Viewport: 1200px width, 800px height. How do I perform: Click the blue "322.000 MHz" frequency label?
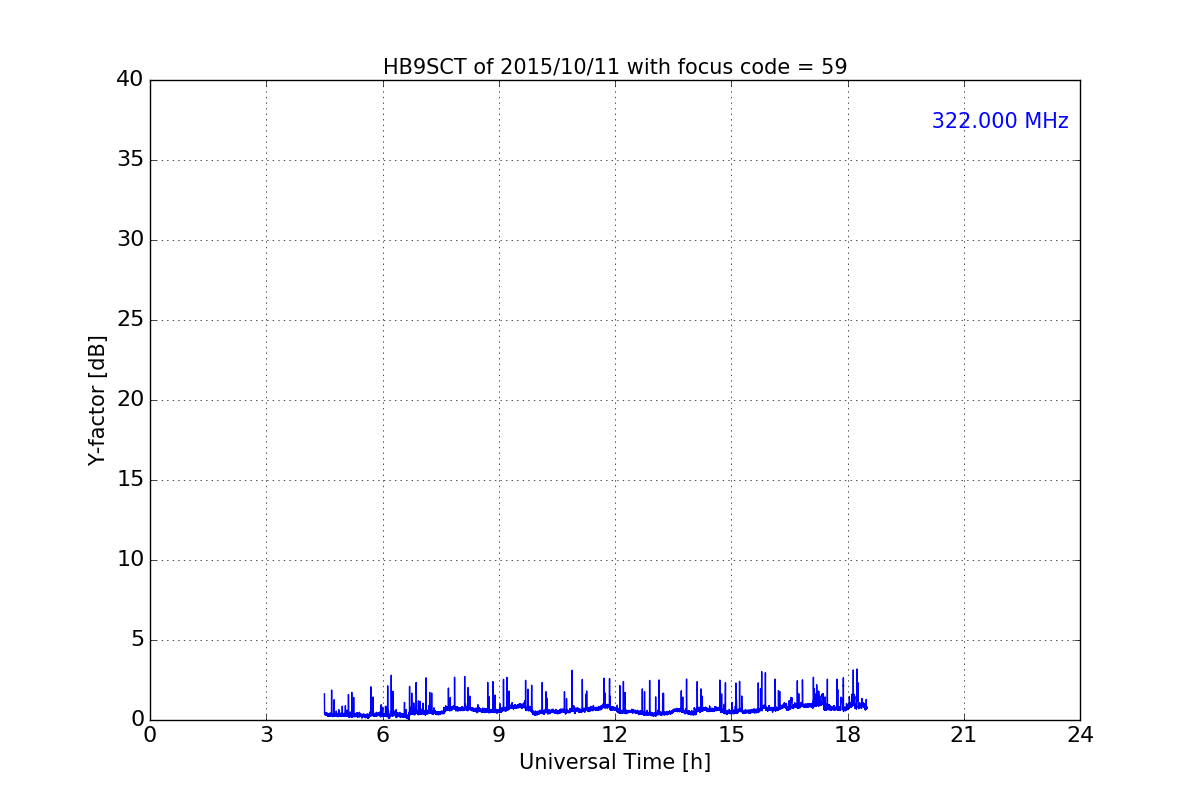pyautogui.click(x=1000, y=121)
